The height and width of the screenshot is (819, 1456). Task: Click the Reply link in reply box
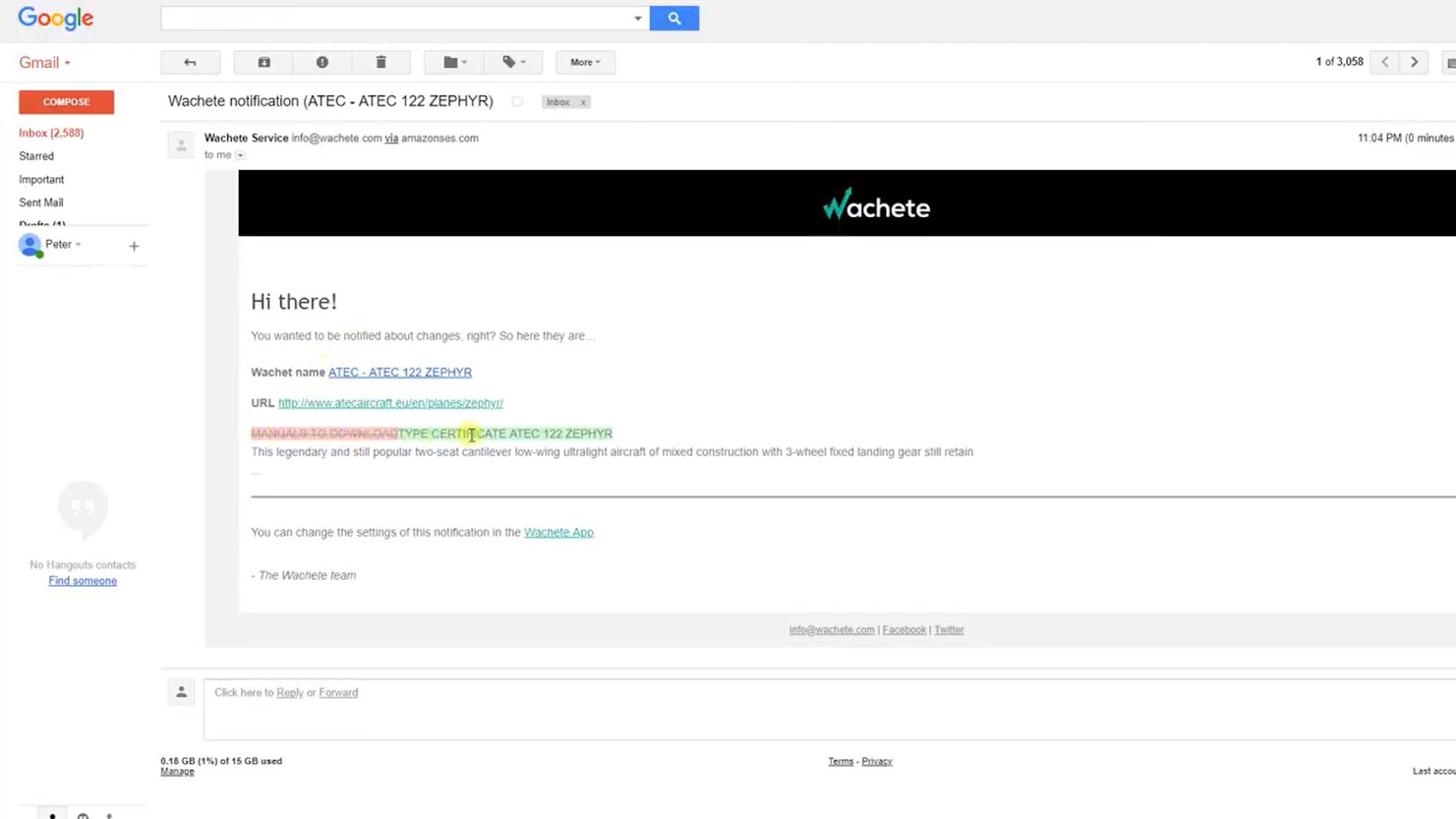pyautogui.click(x=290, y=693)
